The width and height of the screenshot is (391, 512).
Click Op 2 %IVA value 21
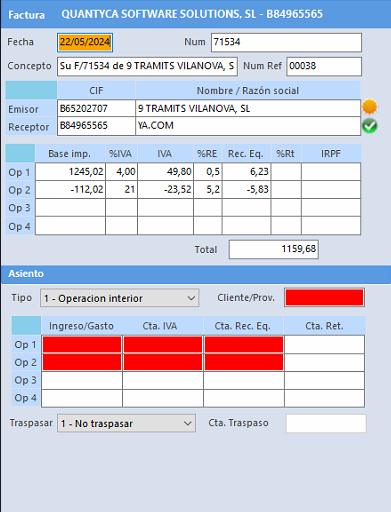pos(121,190)
